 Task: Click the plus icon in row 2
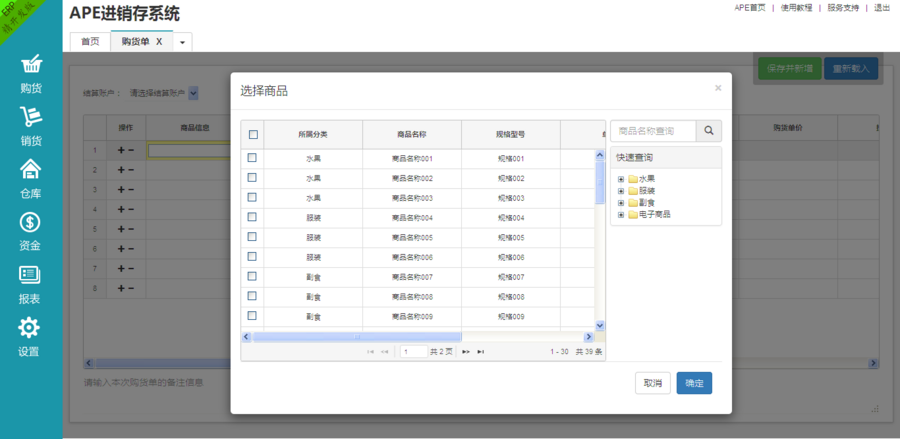(x=121, y=170)
